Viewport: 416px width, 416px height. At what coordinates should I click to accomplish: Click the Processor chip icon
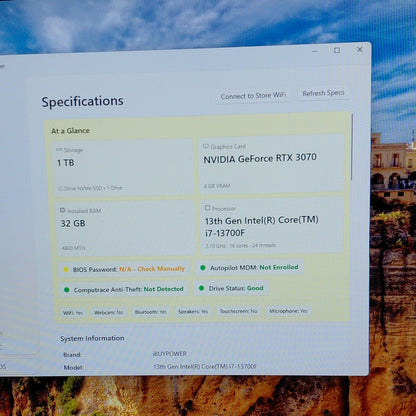[207, 208]
